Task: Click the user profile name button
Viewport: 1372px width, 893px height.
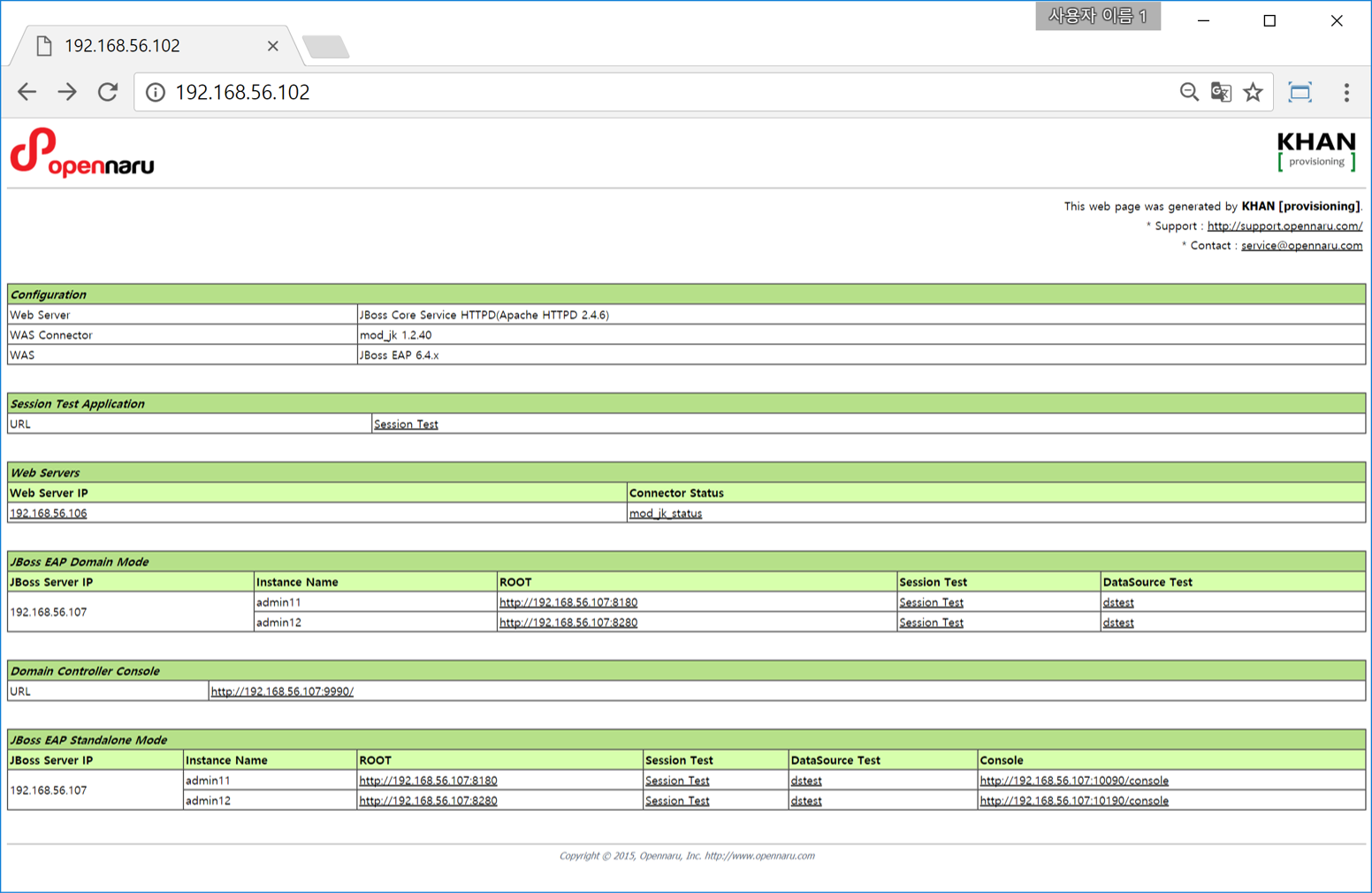Action: click(1097, 16)
